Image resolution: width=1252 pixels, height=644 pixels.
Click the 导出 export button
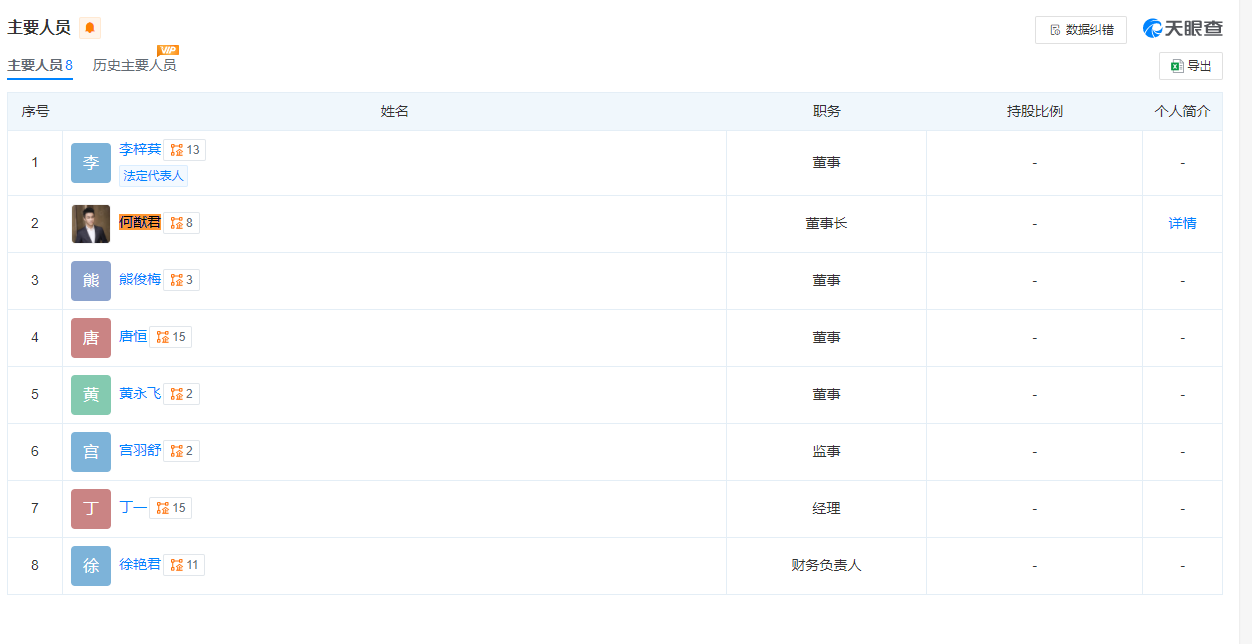click(1192, 65)
